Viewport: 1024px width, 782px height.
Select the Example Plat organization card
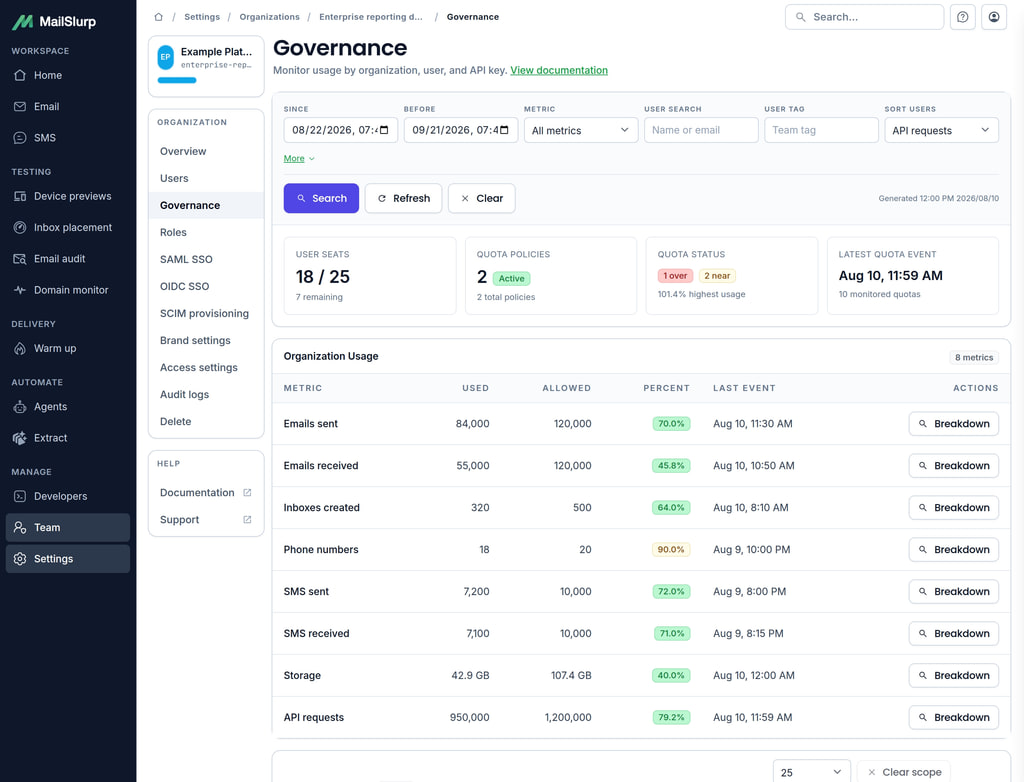coord(206,66)
